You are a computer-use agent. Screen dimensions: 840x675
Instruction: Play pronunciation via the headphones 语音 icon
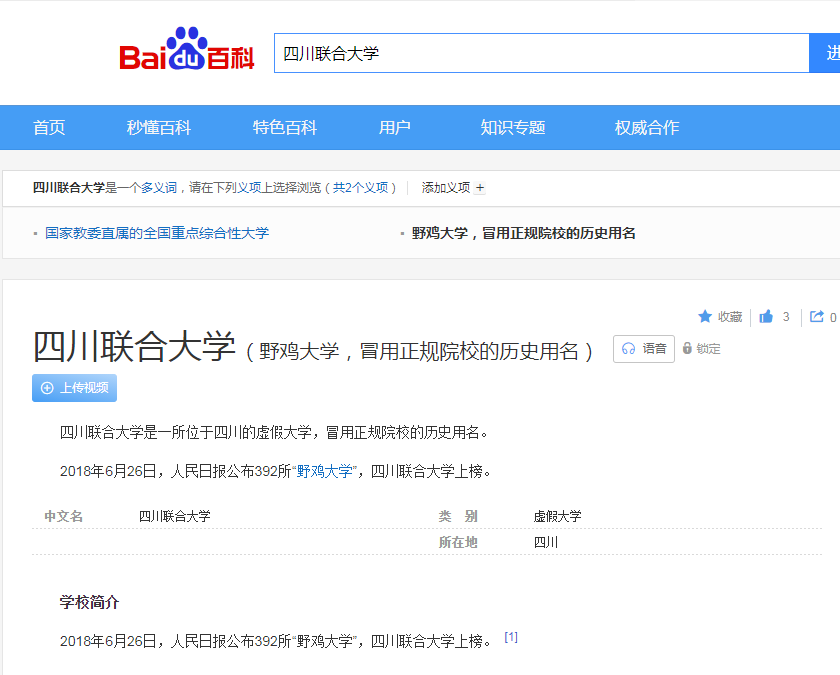[x=630, y=348]
